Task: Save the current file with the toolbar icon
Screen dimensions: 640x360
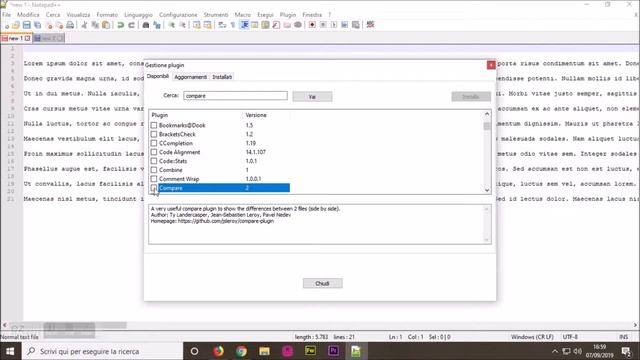Action: [x=27, y=25]
